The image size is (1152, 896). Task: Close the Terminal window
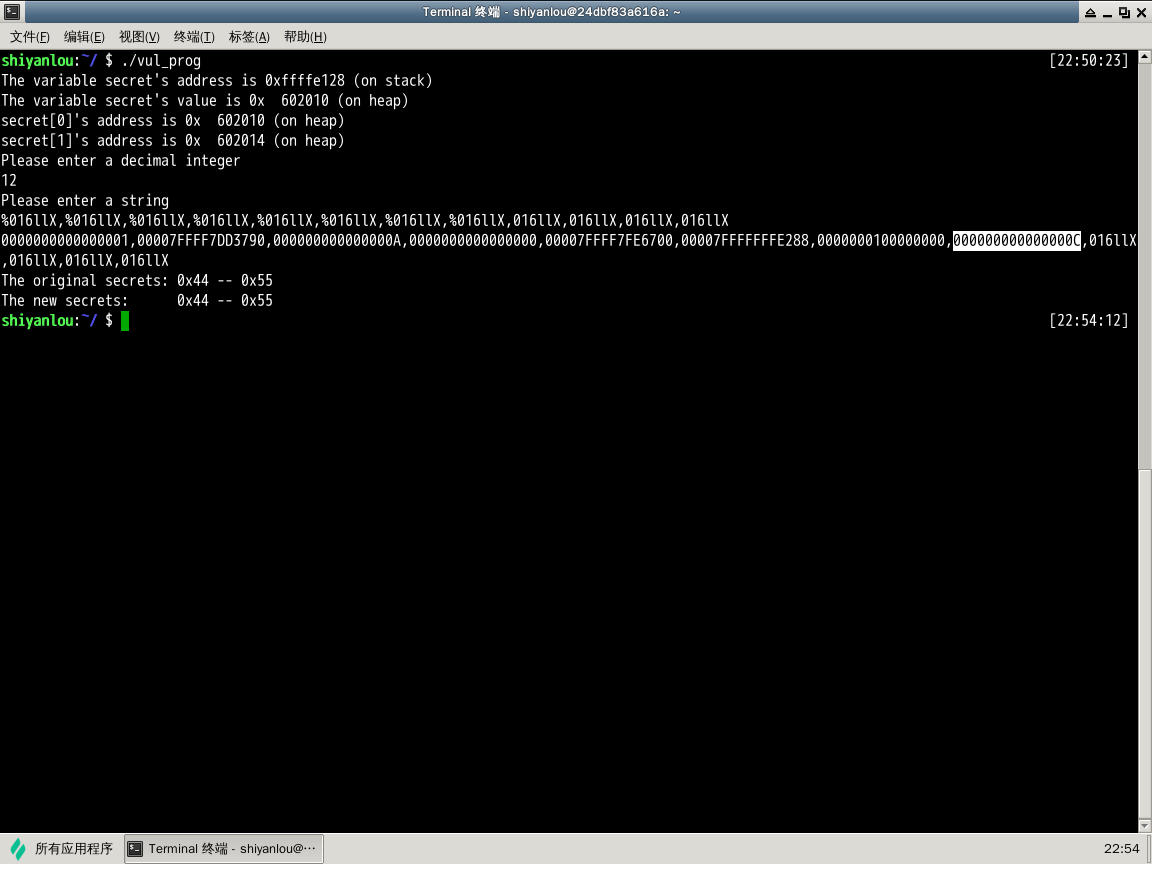pos(1140,12)
